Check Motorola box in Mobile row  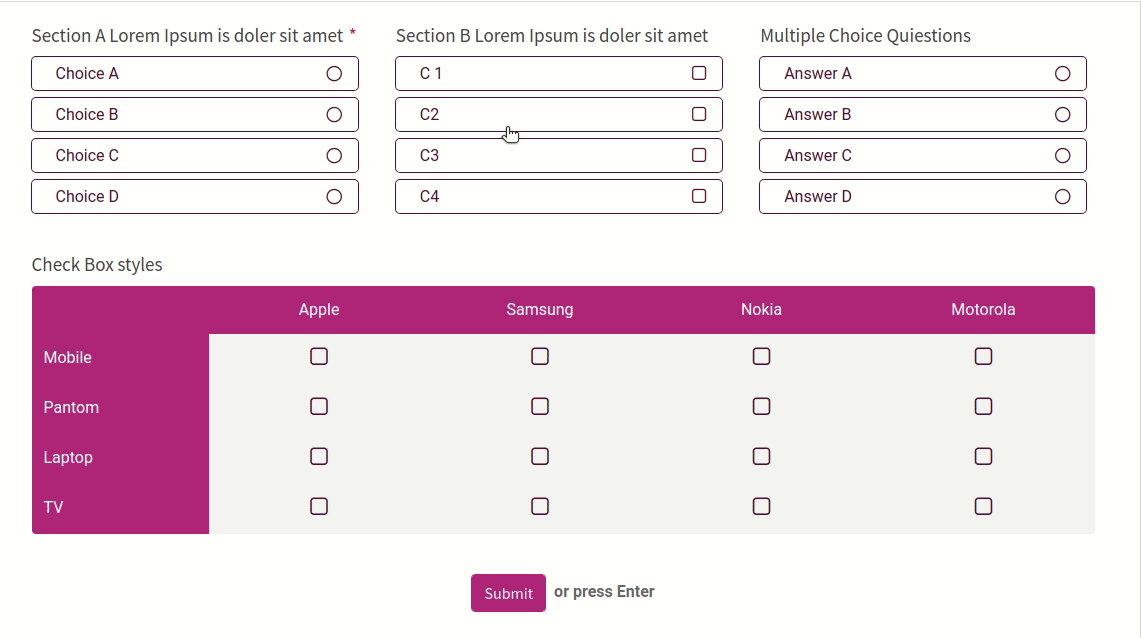tap(983, 357)
